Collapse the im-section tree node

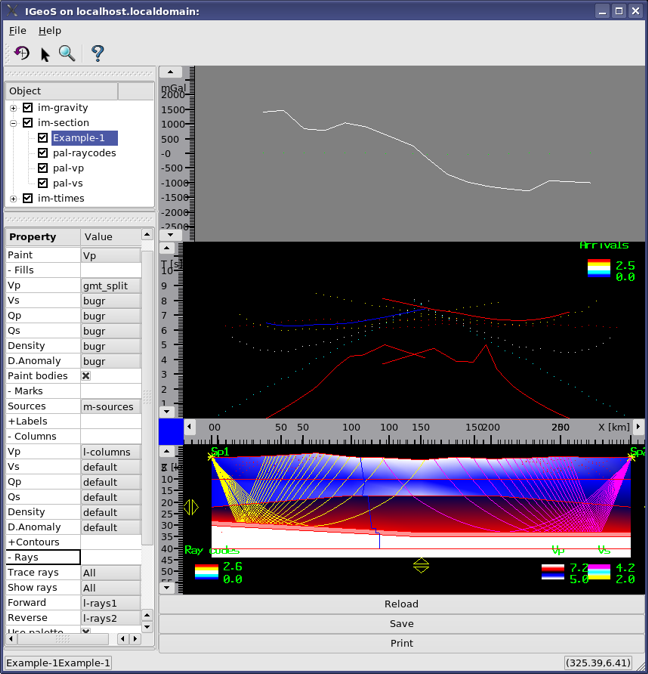[x=13, y=123]
